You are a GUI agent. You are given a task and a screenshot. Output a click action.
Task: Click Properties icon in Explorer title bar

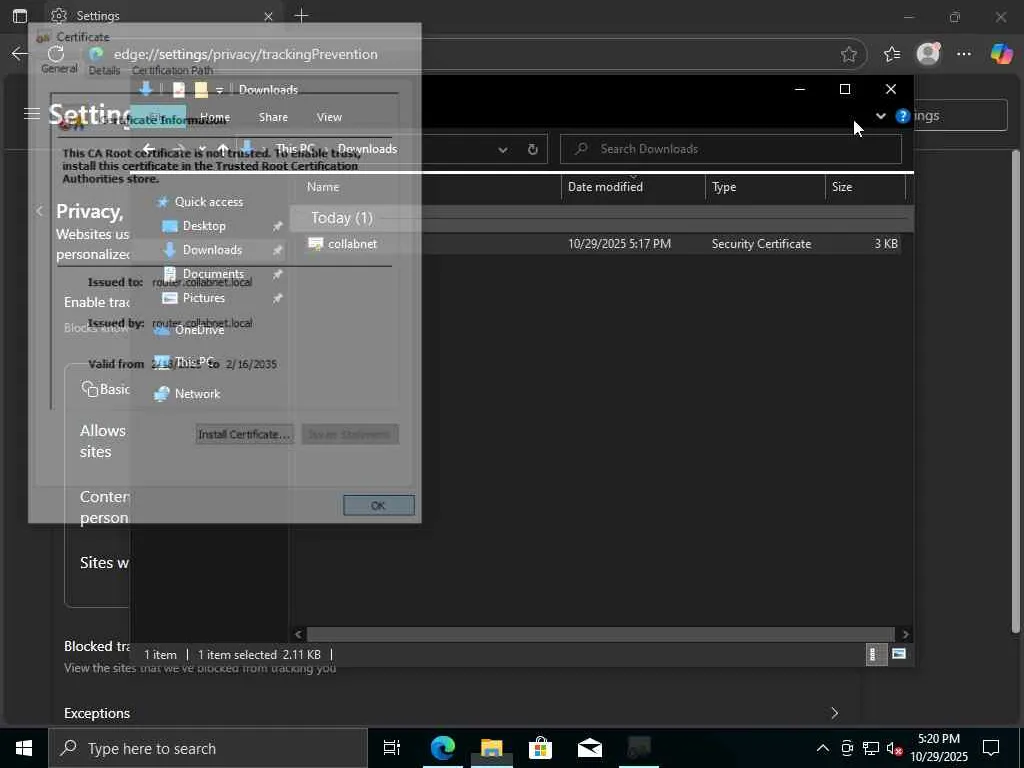[x=178, y=89]
